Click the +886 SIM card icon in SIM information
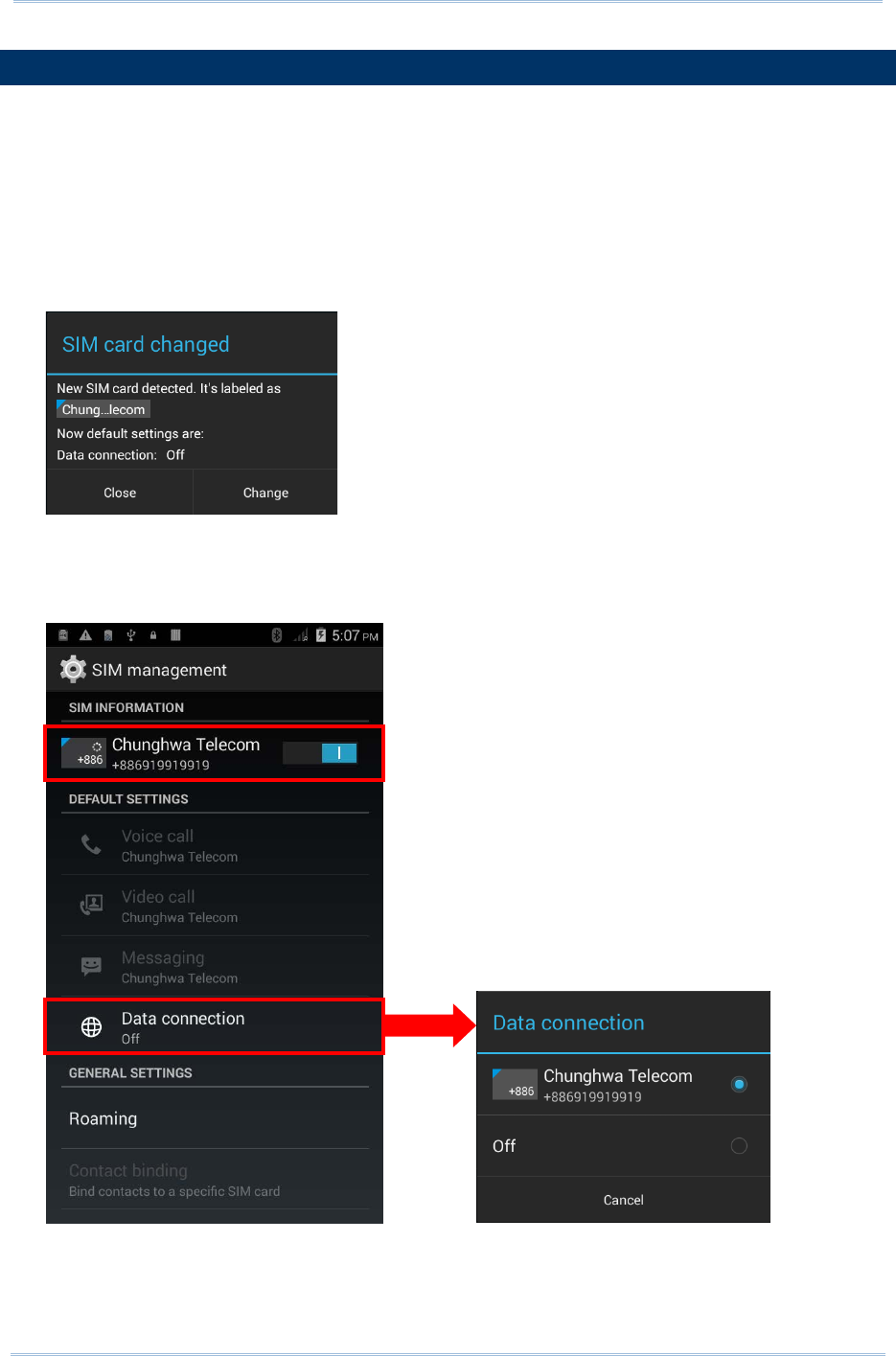This screenshot has width=896, height=1356. (83, 752)
